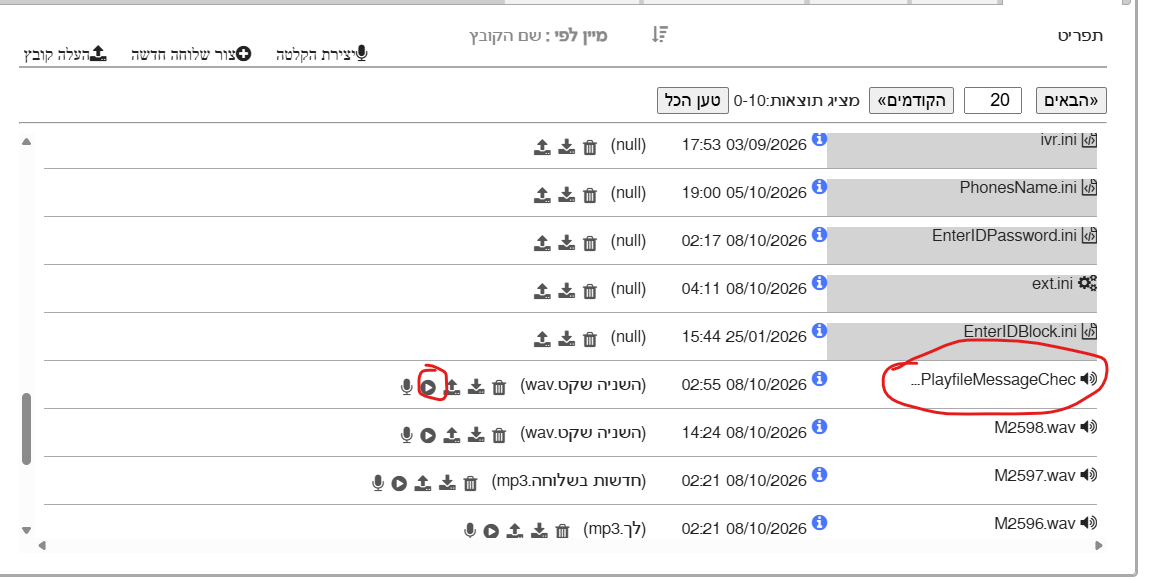Click info icon for EnterIDPassword.ini
The image size is (1149, 580).
click(819, 234)
